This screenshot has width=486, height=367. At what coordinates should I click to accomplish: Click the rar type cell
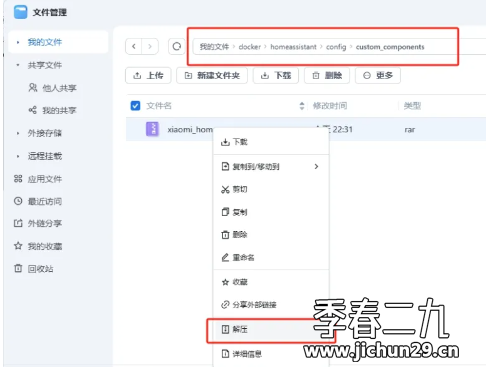[410, 130]
